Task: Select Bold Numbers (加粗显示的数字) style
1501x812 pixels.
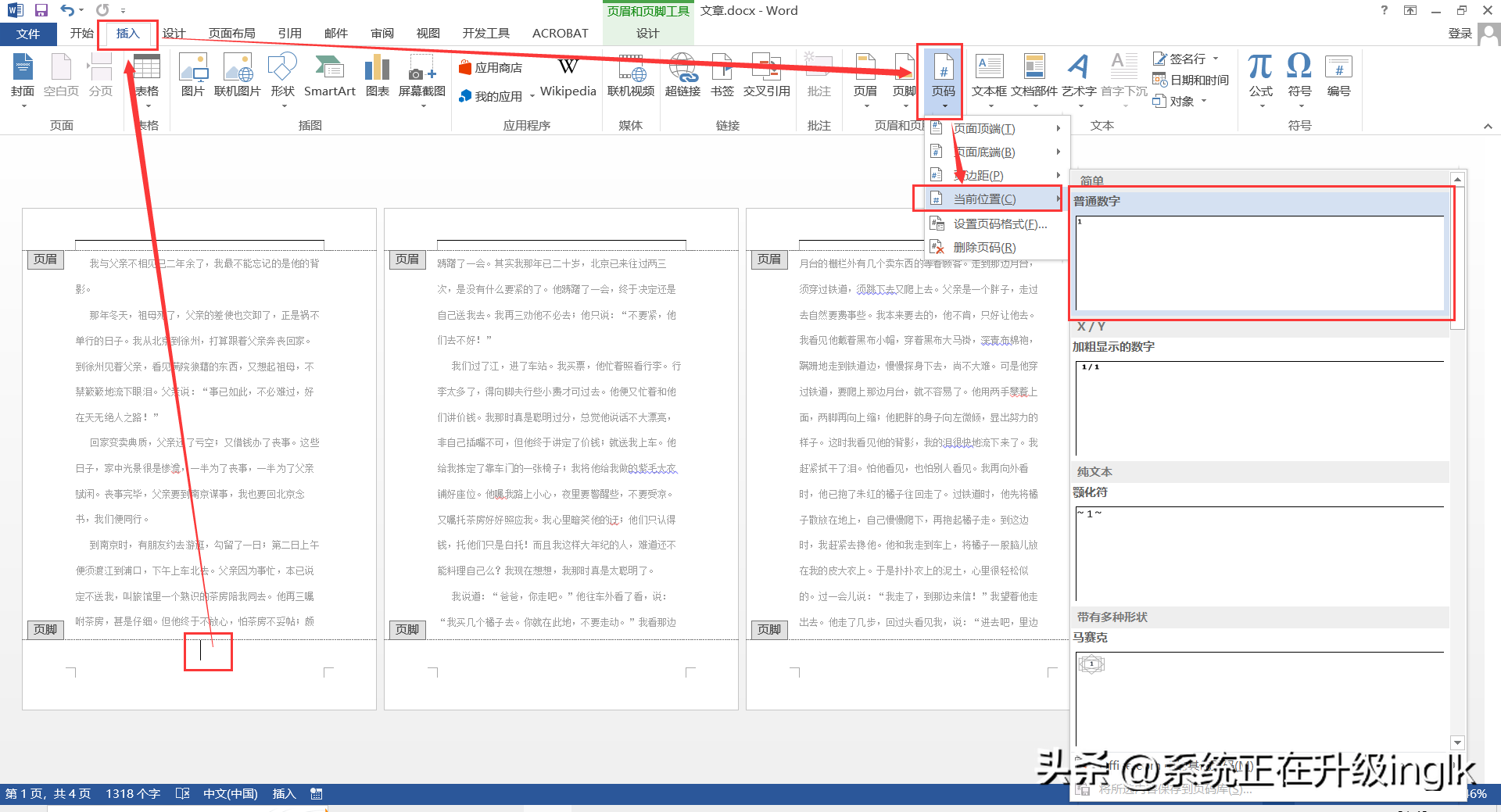Action: click(1259, 399)
